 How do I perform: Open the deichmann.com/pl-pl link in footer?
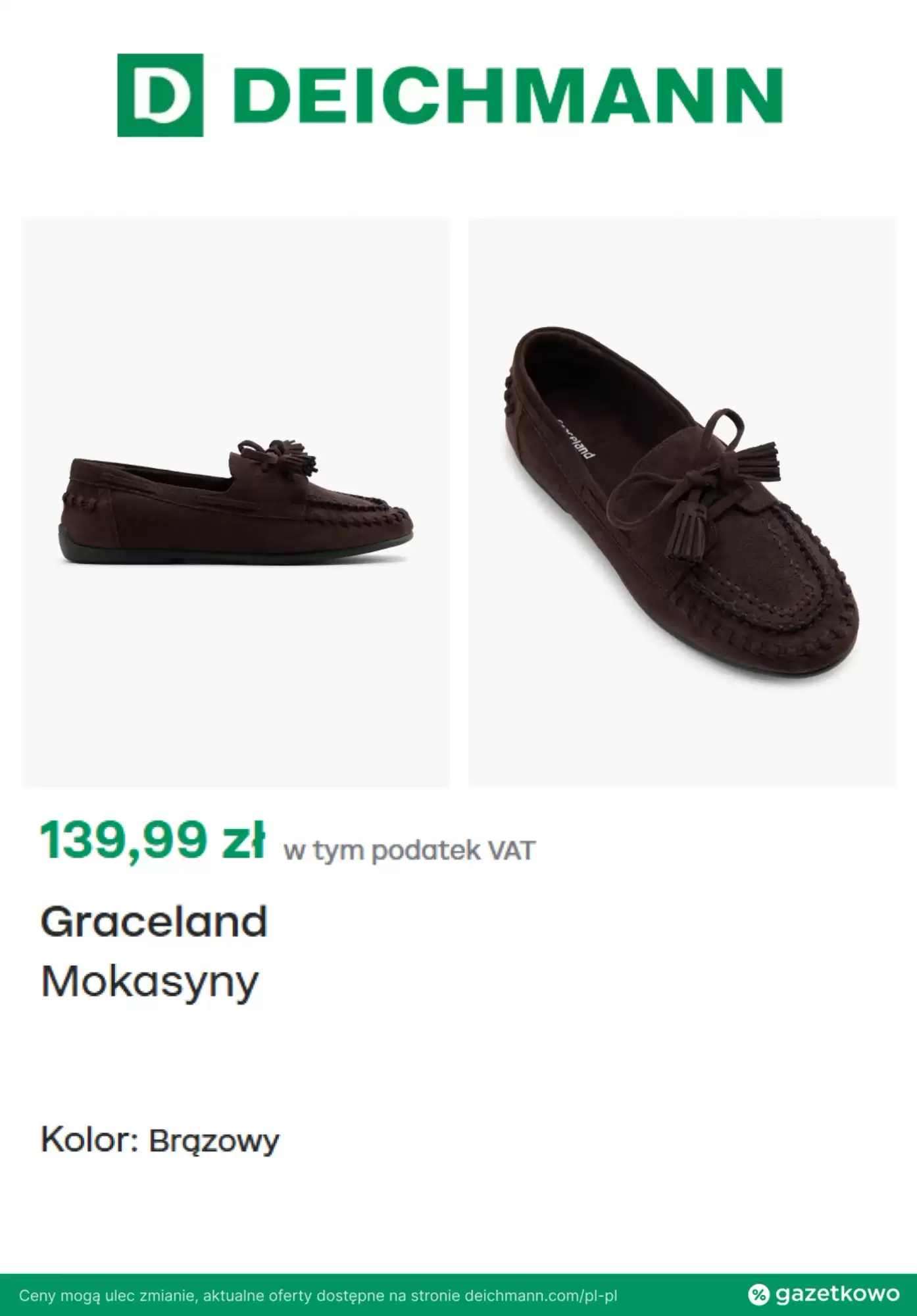pyautogui.click(x=541, y=1296)
